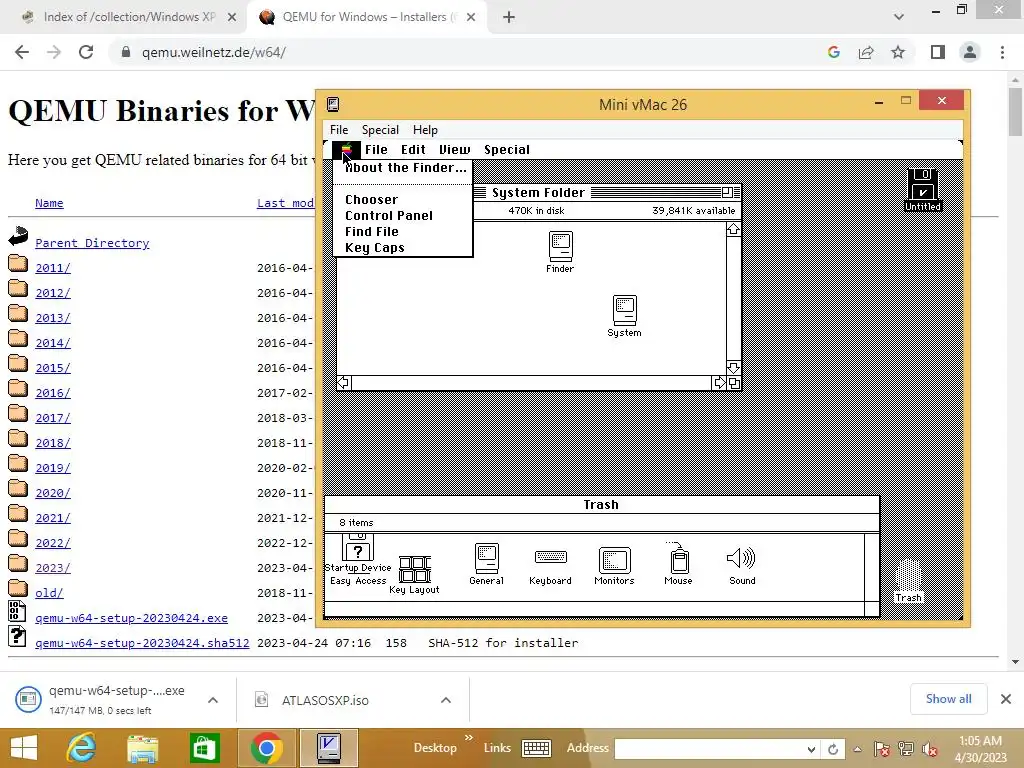Expand the ATLASOSXP.iso download options chevron
The width and height of the screenshot is (1024, 768).
tap(446, 700)
